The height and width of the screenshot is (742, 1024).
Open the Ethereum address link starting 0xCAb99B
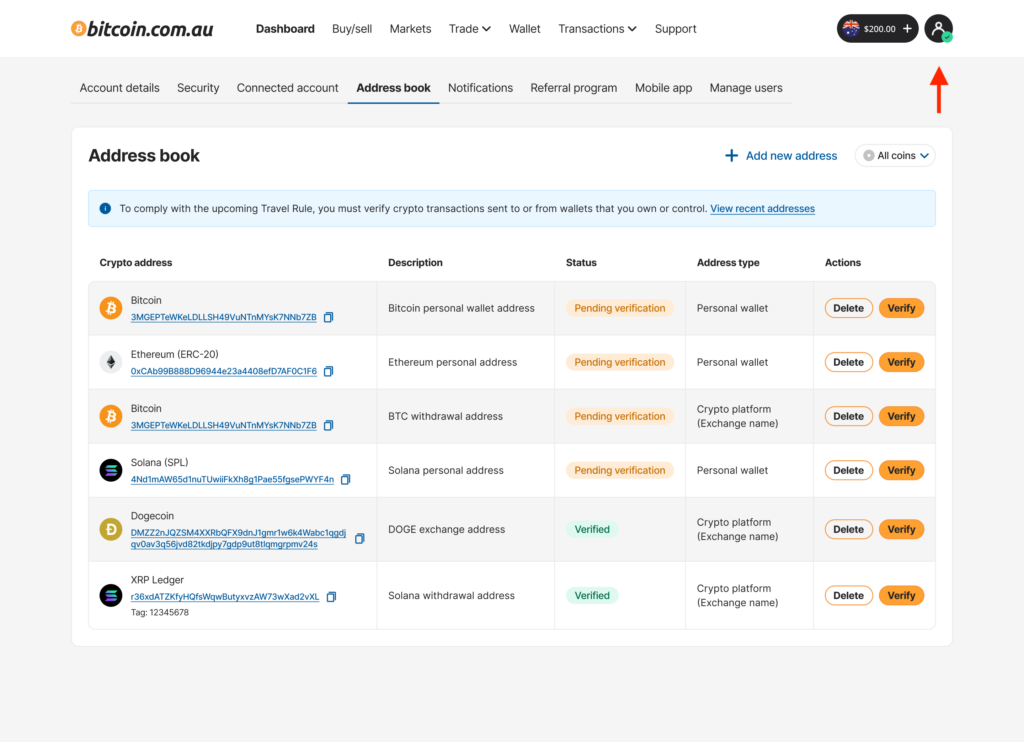[223, 372]
